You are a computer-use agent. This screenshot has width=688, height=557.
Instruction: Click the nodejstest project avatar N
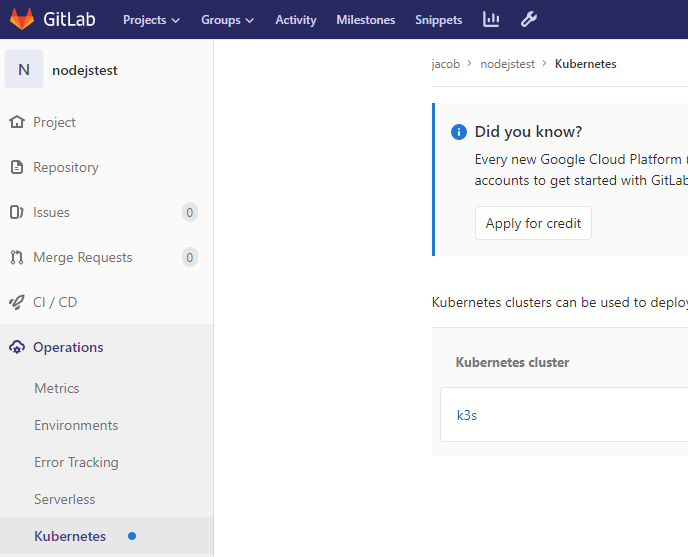point(24,69)
